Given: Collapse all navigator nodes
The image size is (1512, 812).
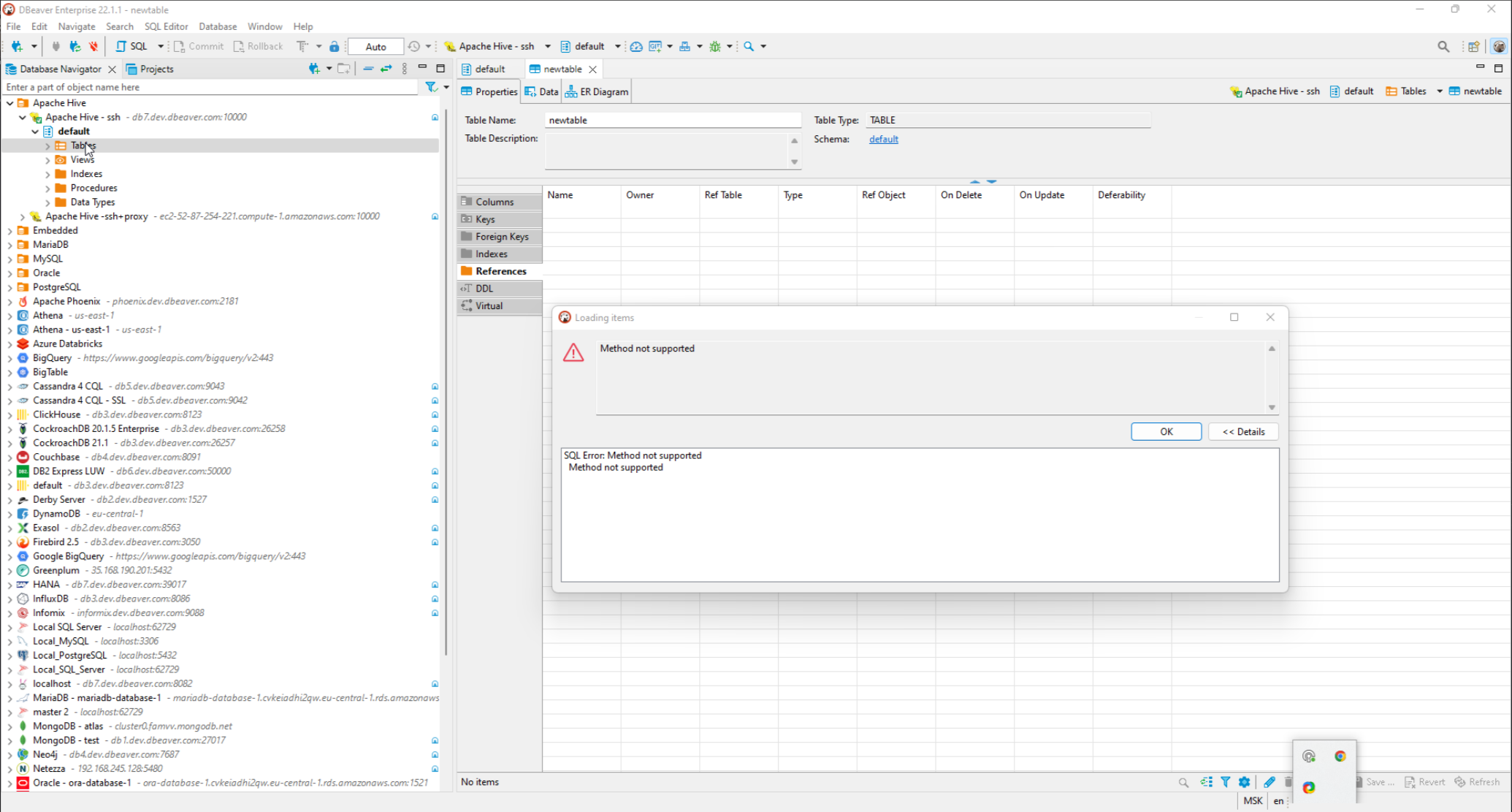Looking at the screenshot, I should [x=368, y=69].
